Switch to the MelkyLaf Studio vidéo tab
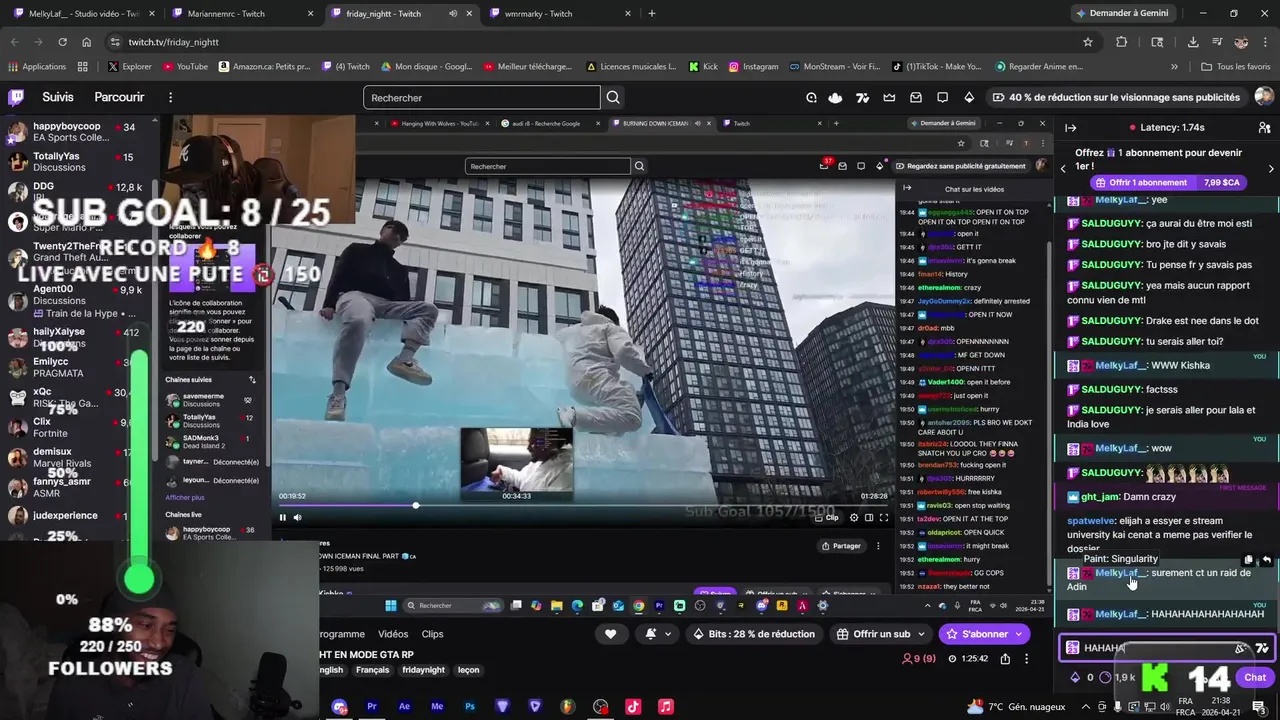 83,13
